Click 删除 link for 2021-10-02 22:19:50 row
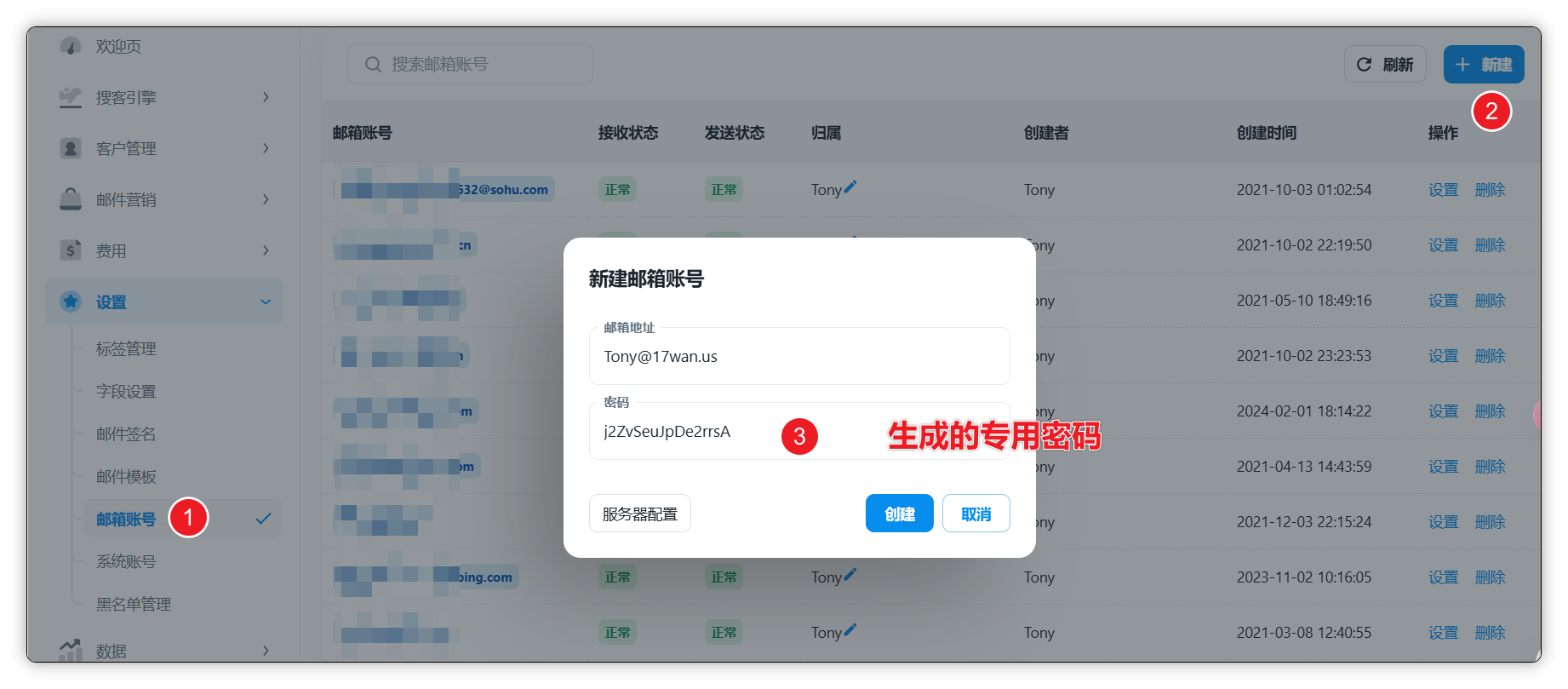The image size is (1568, 689). [x=1491, y=245]
